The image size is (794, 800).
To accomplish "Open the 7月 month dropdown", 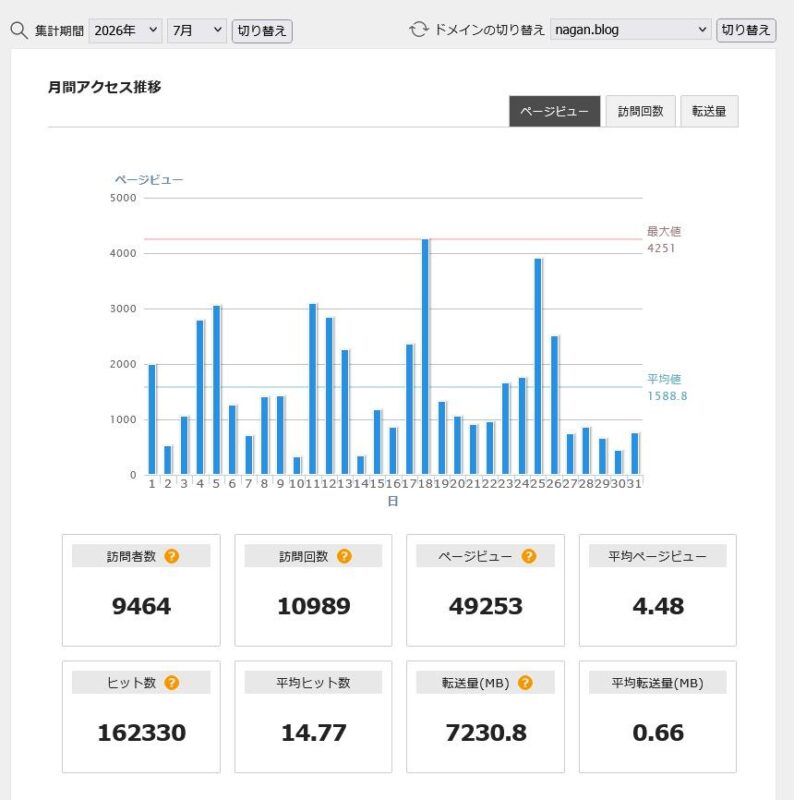I will (196, 31).
